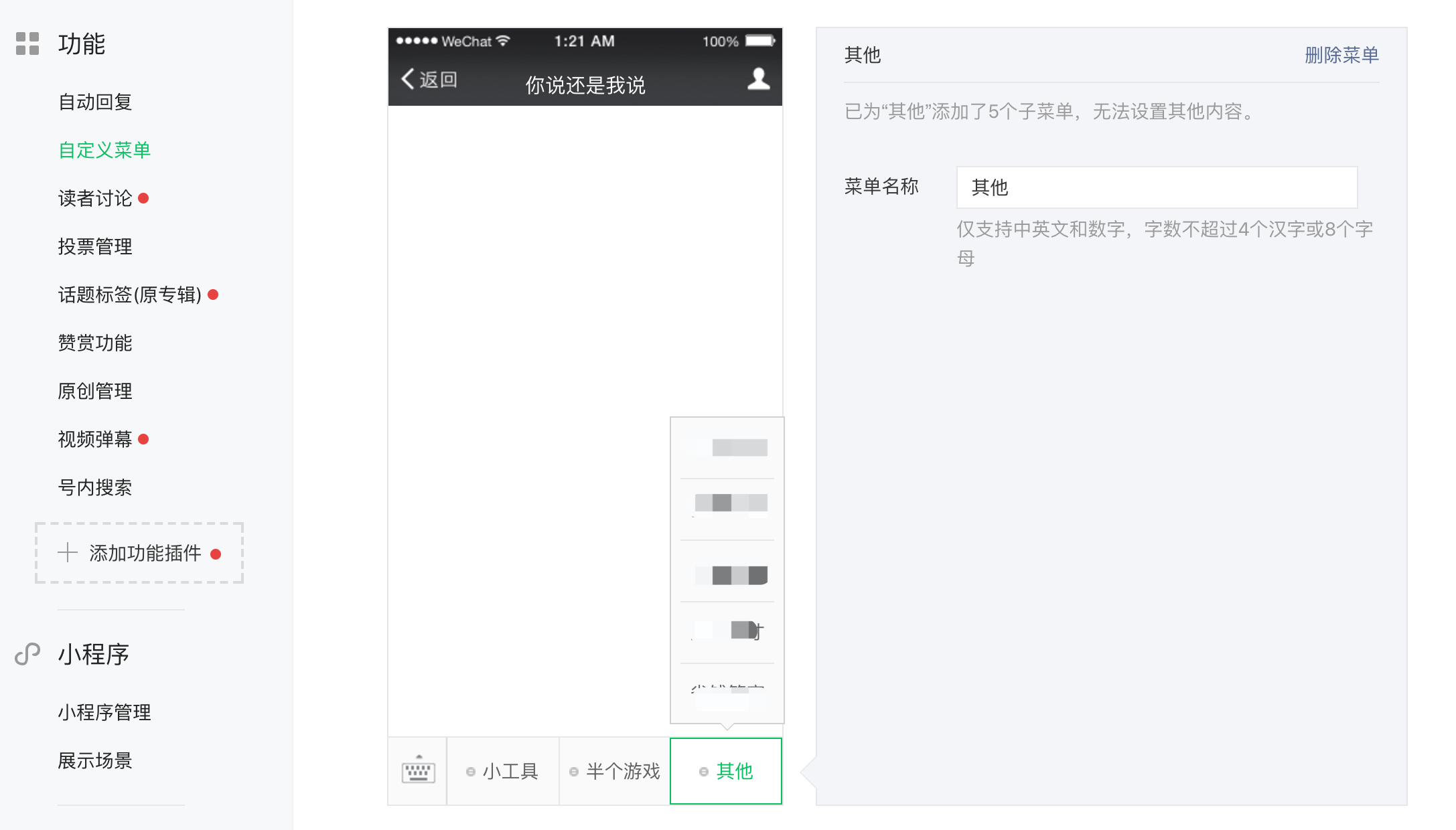Viewport: 1456px width, 830px height.
Task: Click the 删除菜单 link
Action: coord(1341,55)
